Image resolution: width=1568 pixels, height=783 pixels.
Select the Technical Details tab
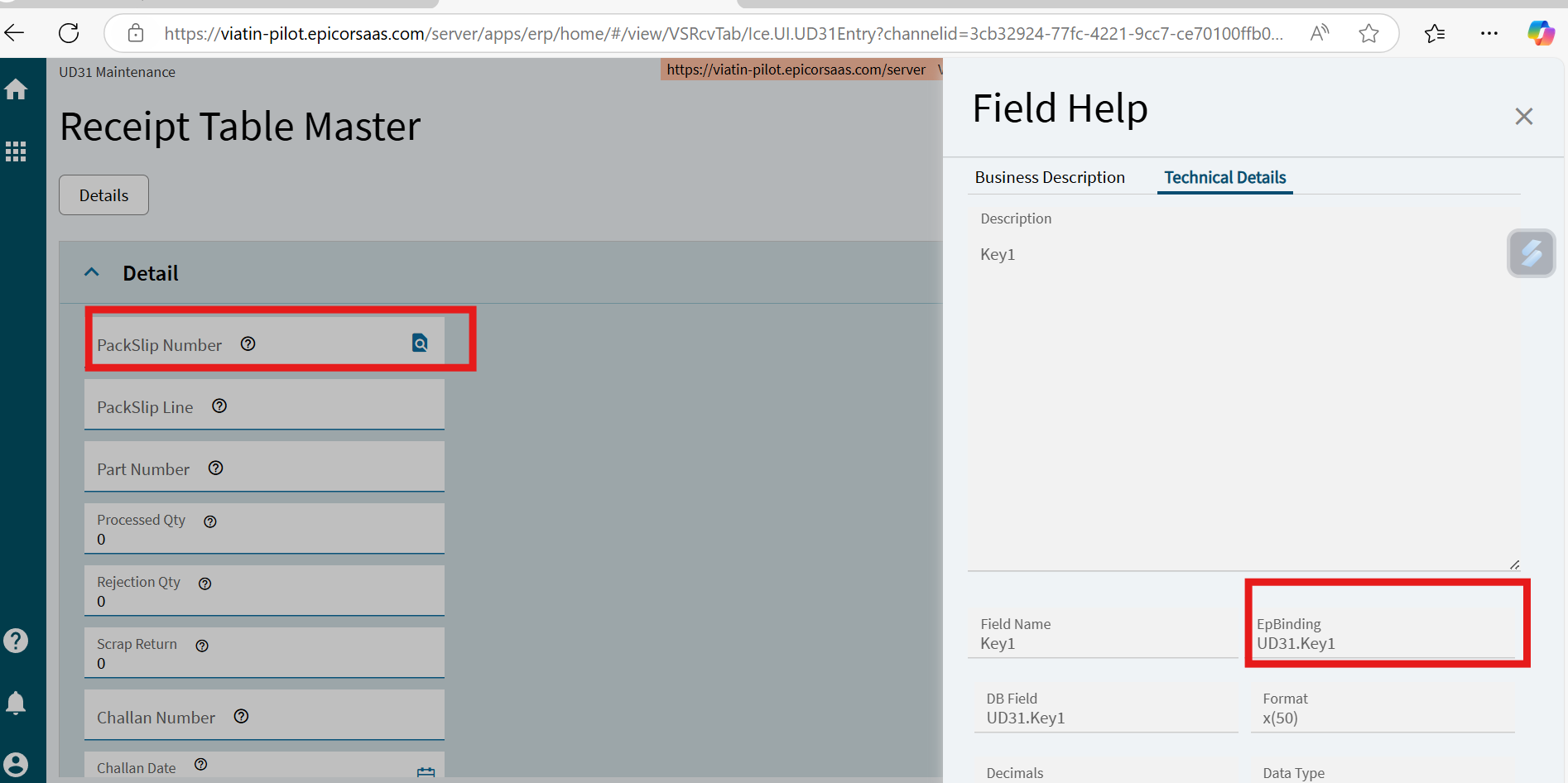click(x=1225, y=177)
